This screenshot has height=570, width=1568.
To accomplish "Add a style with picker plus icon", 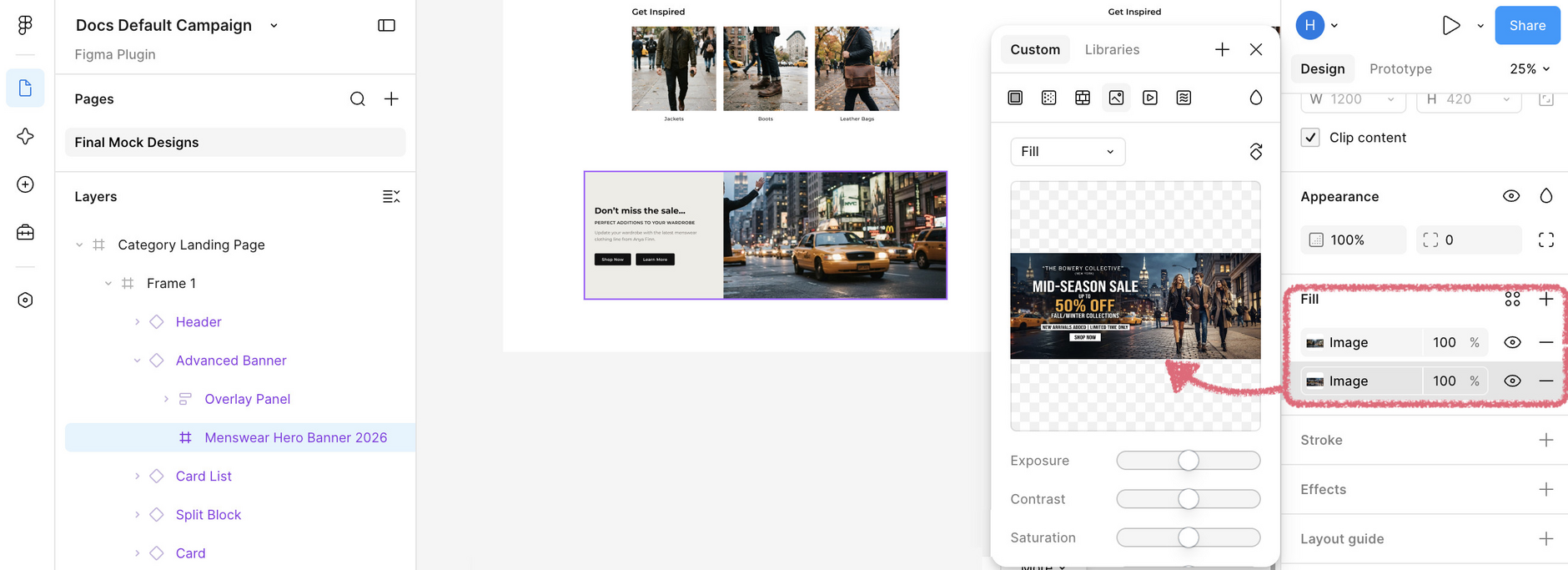I will click(1222, 49).
